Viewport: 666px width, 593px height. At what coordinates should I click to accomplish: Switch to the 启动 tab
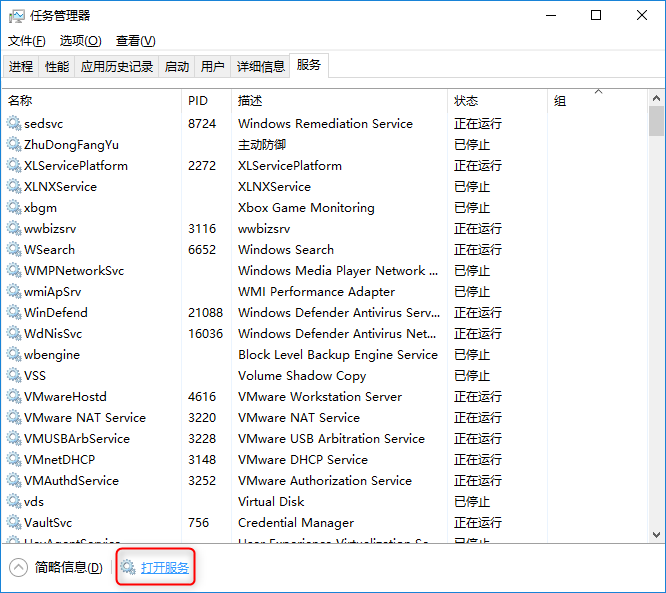click(177, 66)
